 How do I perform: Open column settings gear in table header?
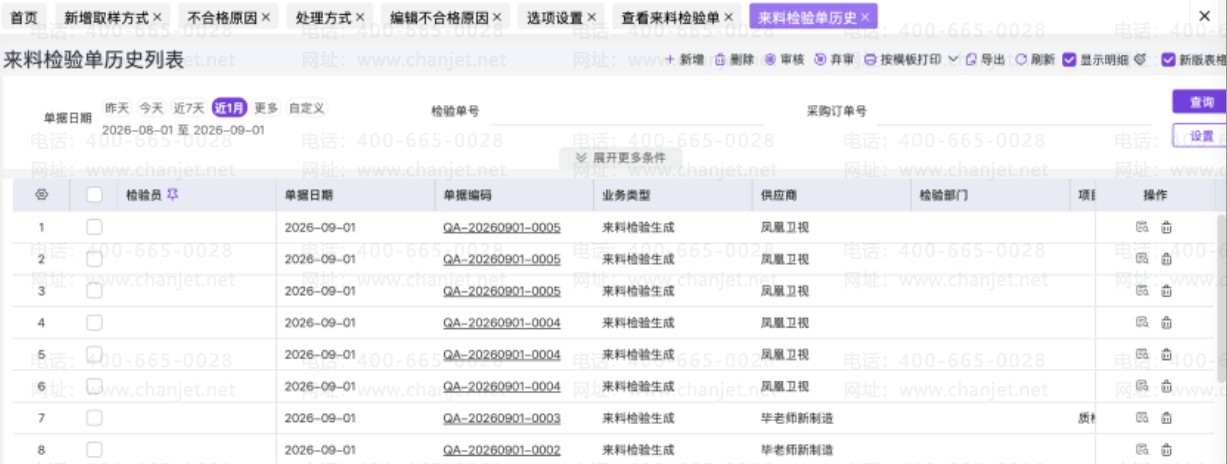[x=41, y=195]
